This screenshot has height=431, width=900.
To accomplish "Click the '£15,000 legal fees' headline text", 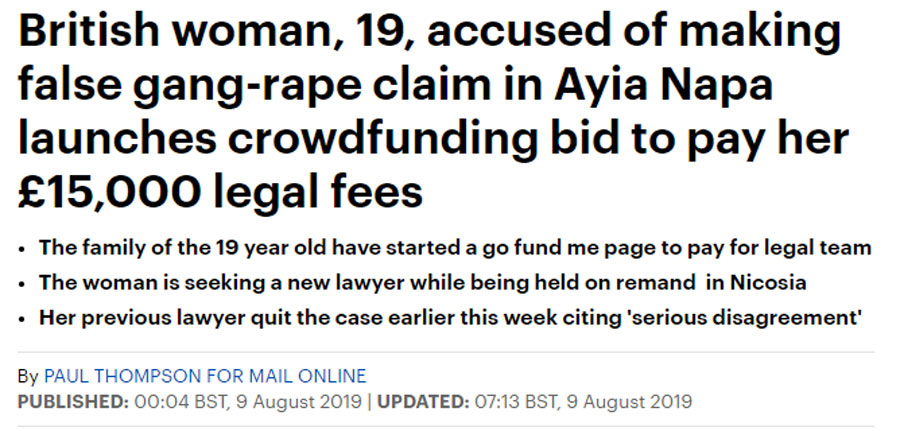I will pos(220,191).
